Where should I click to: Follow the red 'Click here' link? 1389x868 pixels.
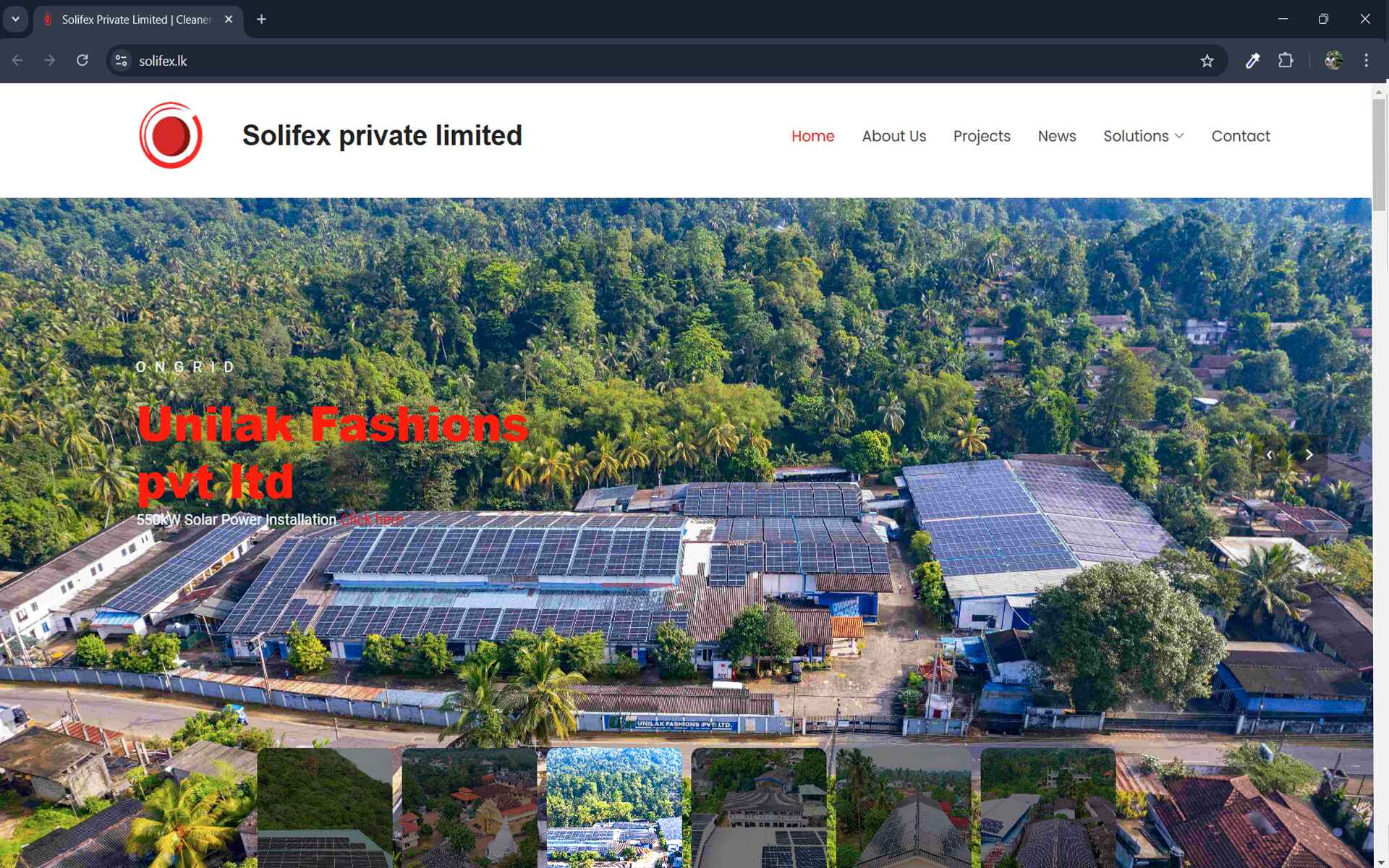371,519
